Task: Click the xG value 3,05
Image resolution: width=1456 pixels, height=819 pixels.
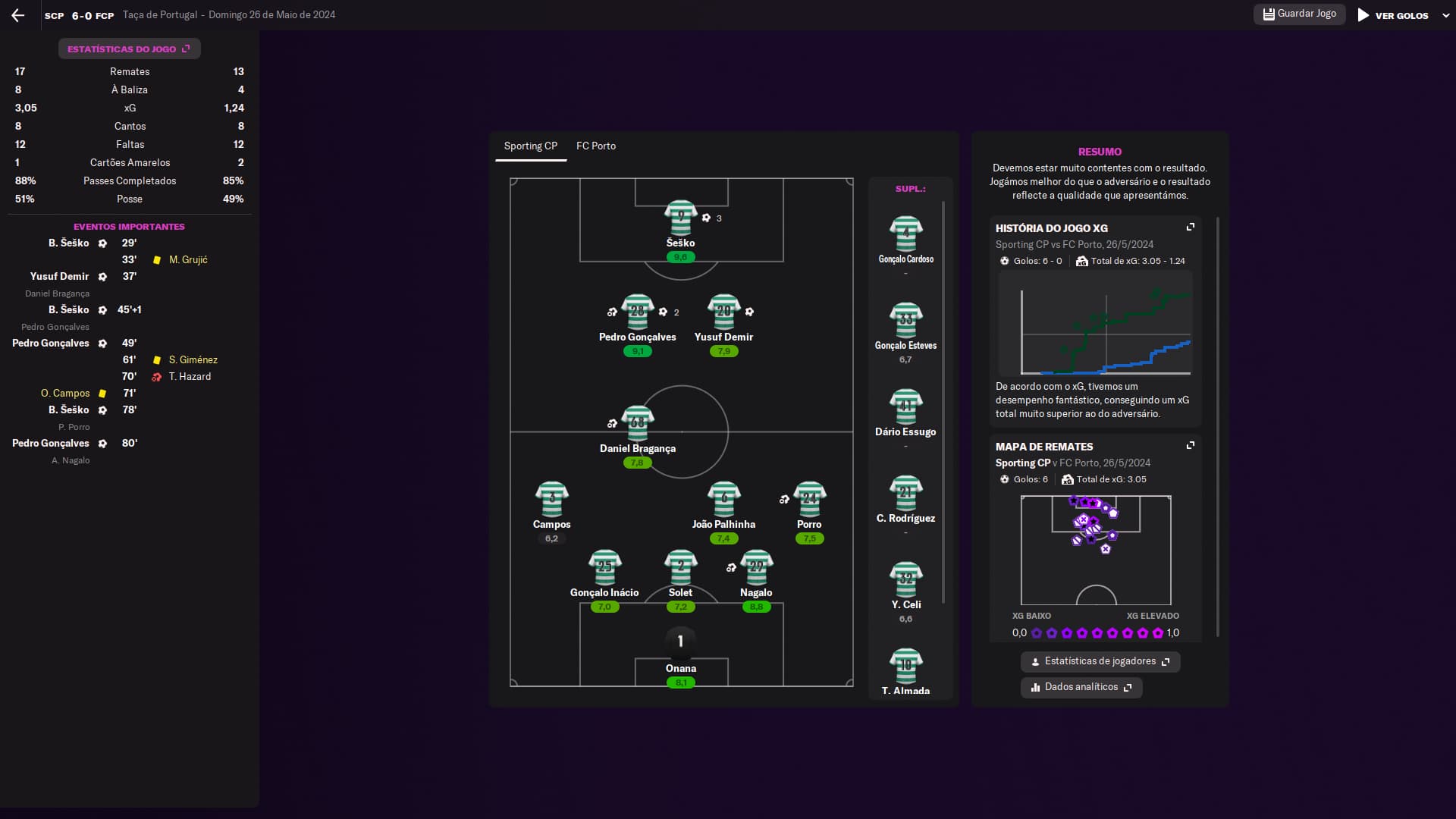Action: coord(26,108)
